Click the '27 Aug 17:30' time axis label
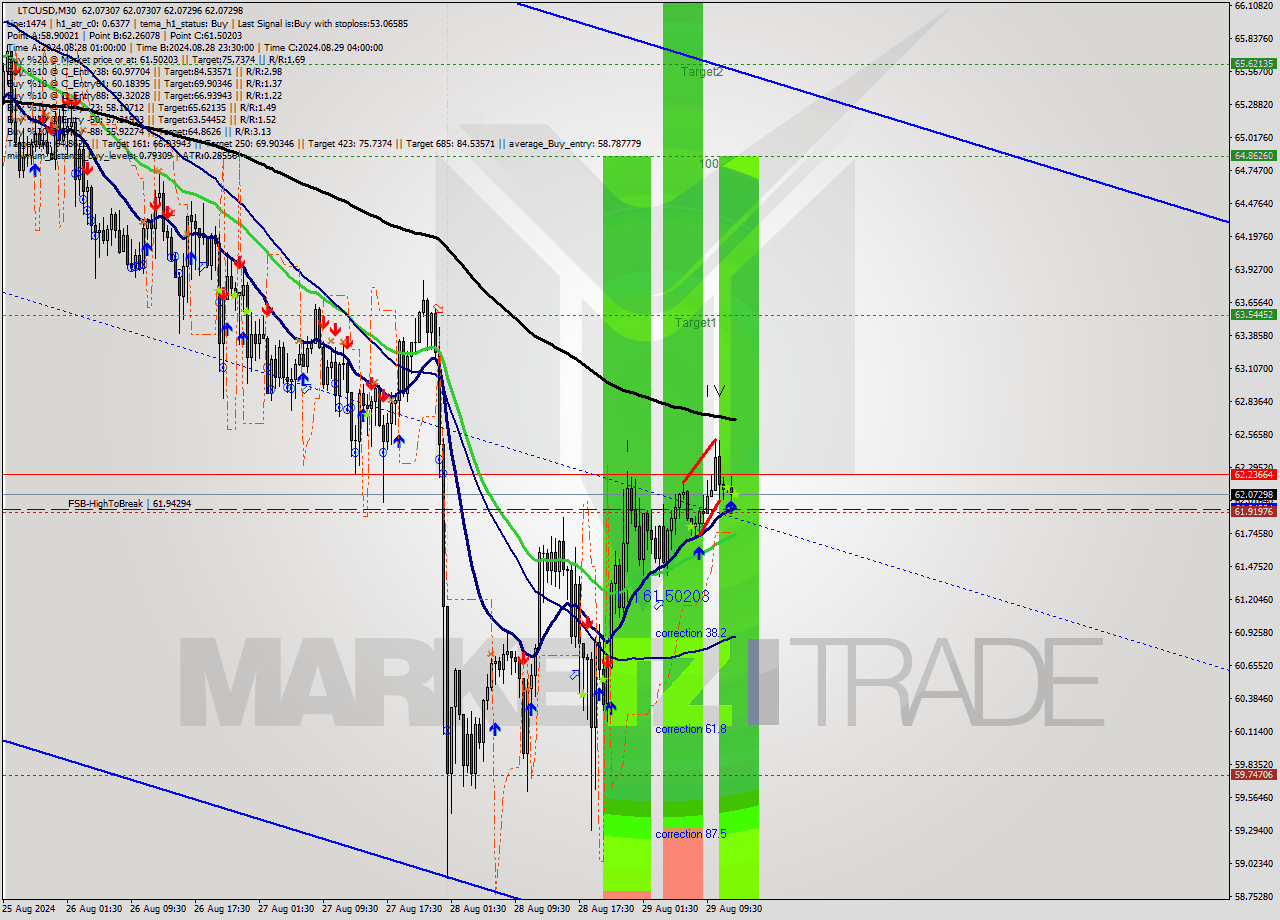1280x920 pixels. [414, 910]
